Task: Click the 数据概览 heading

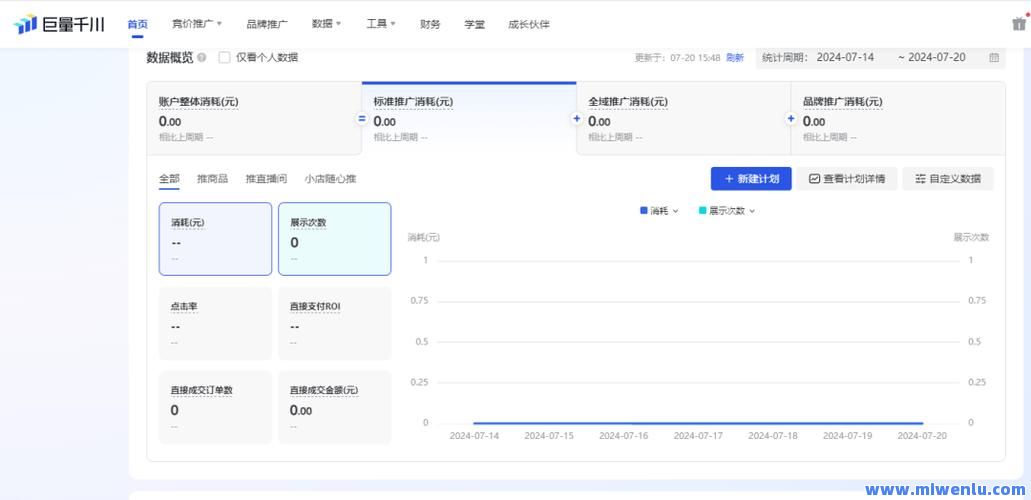Action: [170, 58]
